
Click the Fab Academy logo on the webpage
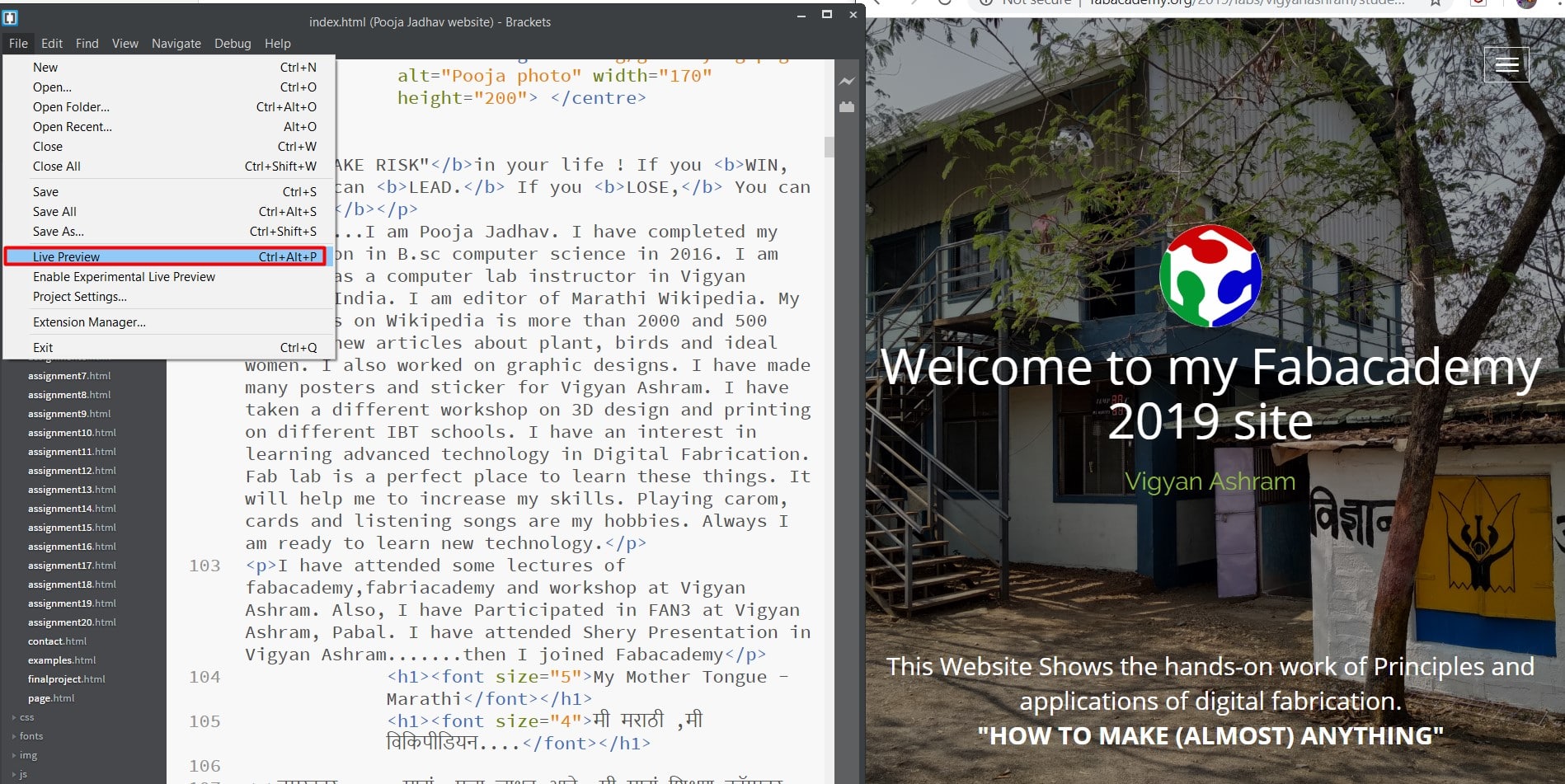tap(1210, 276)
